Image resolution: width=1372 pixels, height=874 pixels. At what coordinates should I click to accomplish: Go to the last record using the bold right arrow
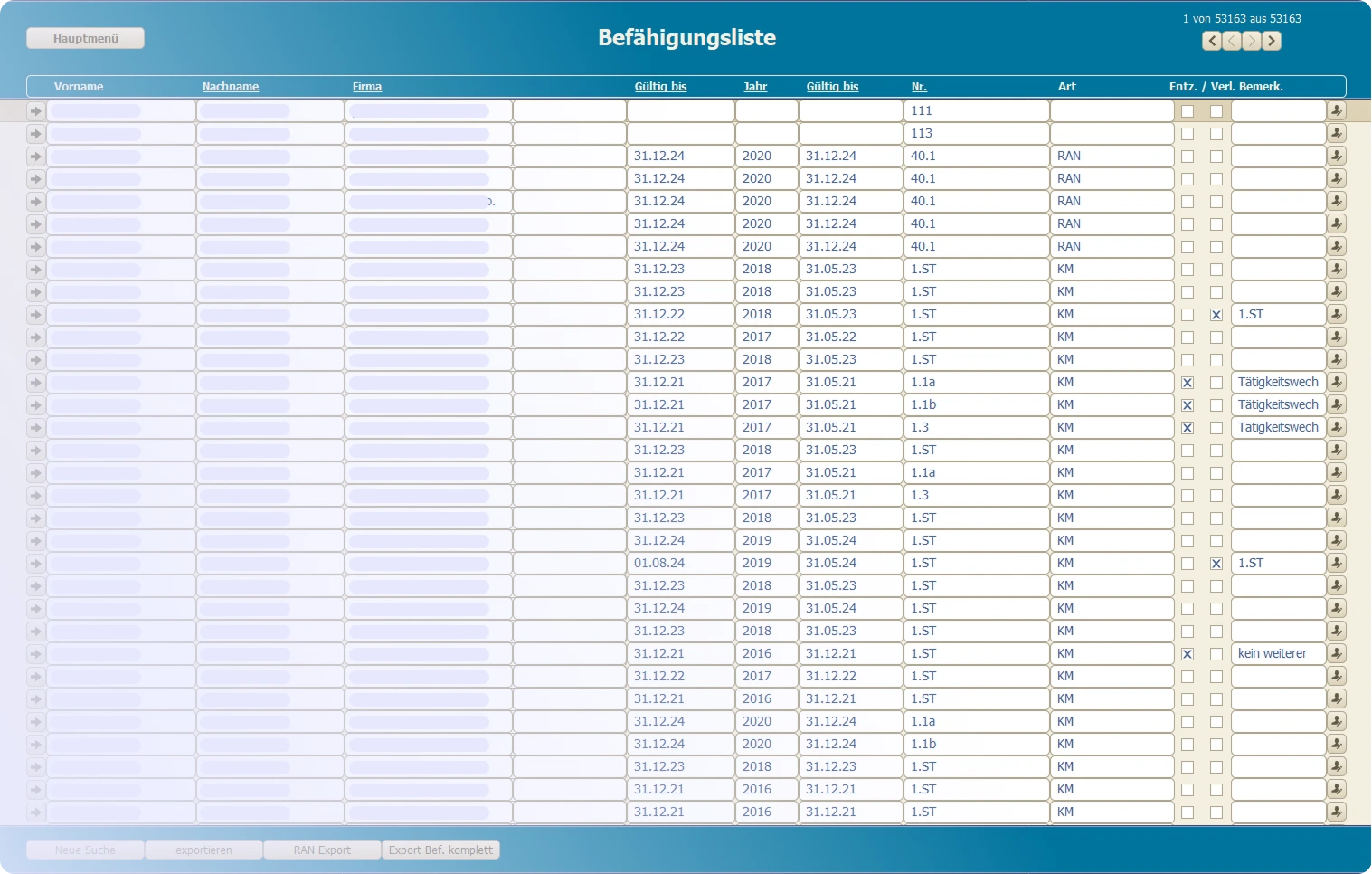coord(1272,41)
